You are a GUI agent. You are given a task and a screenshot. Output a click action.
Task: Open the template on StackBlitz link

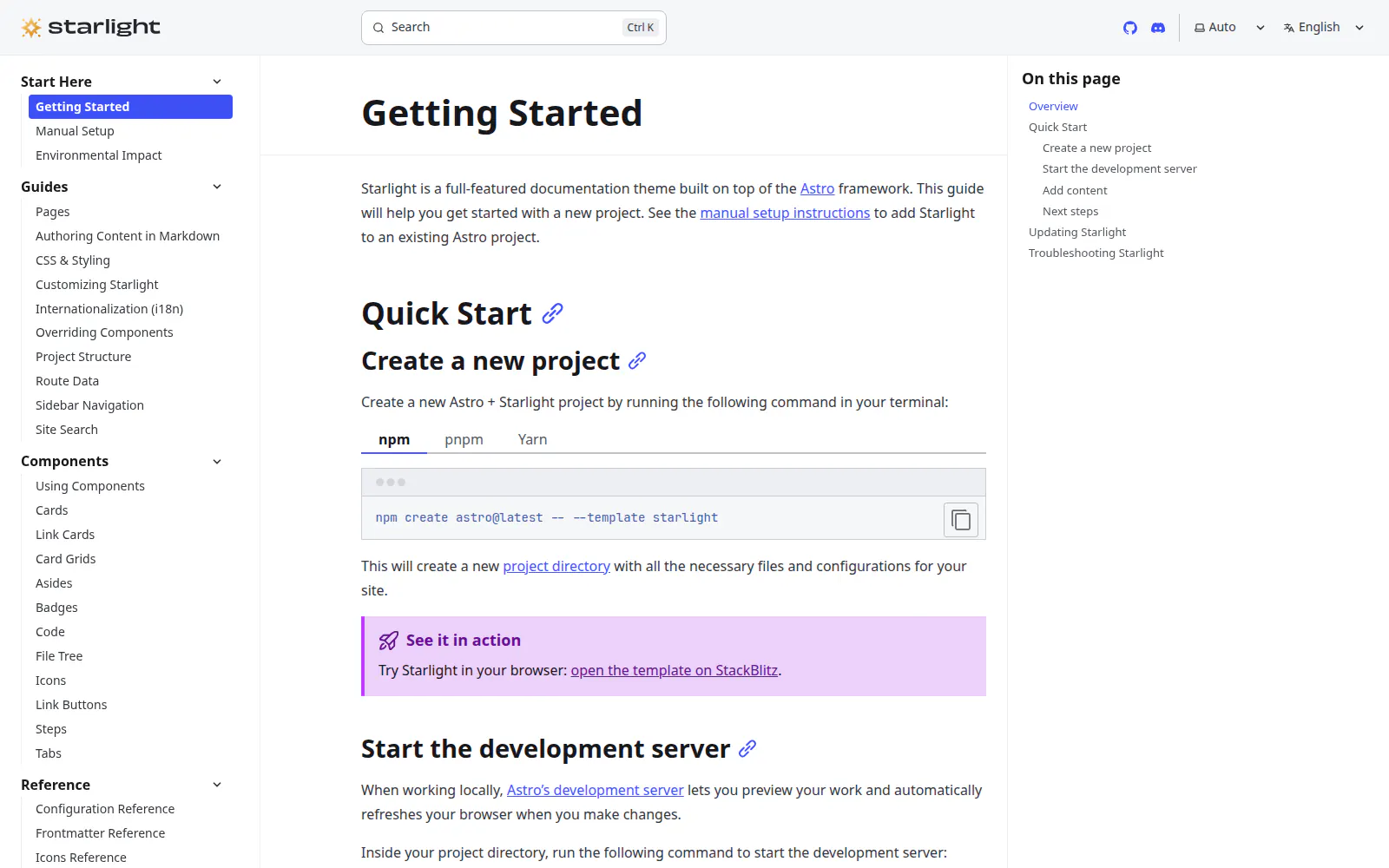pos(675,670)
